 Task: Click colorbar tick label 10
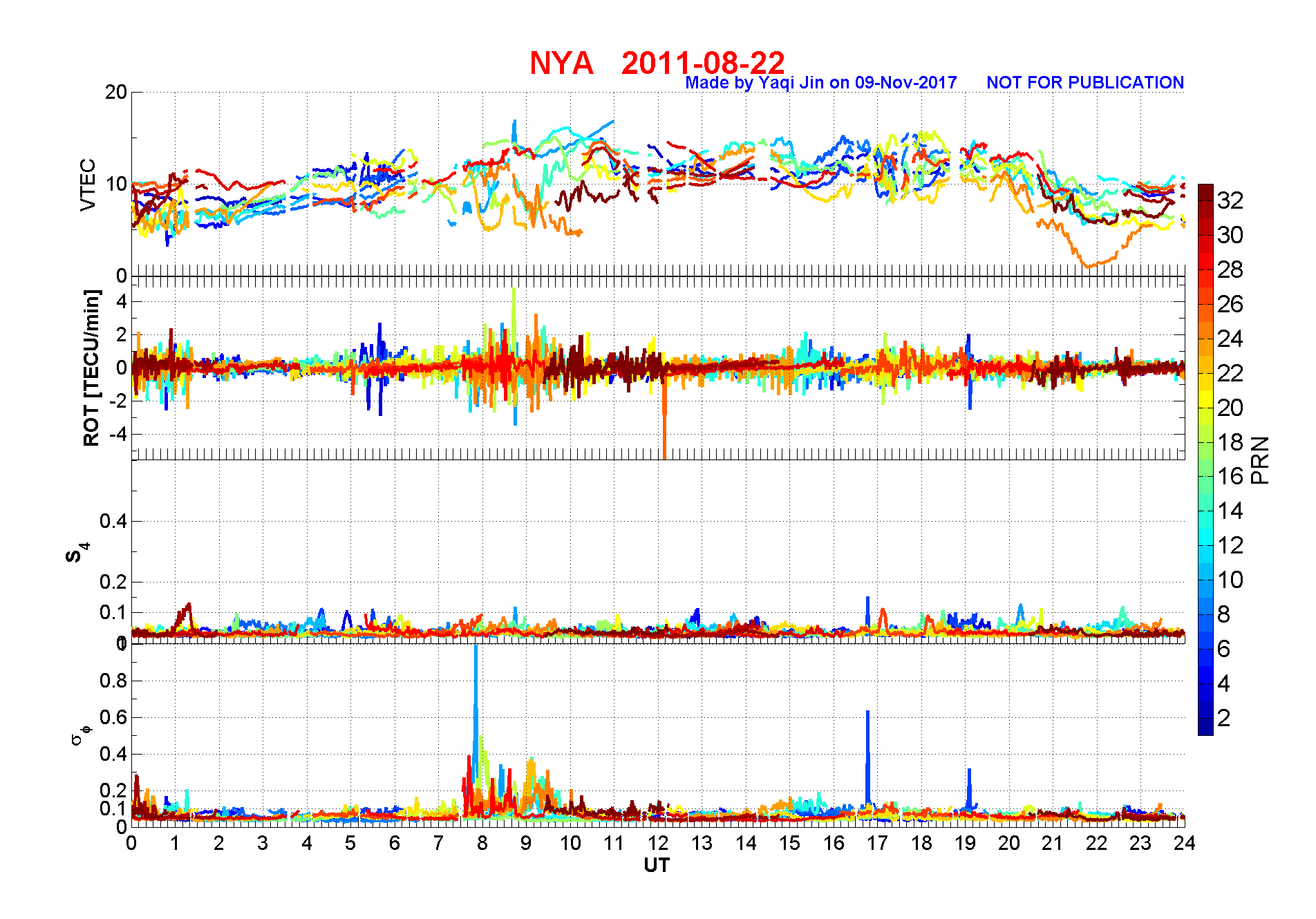[1230, 580]
